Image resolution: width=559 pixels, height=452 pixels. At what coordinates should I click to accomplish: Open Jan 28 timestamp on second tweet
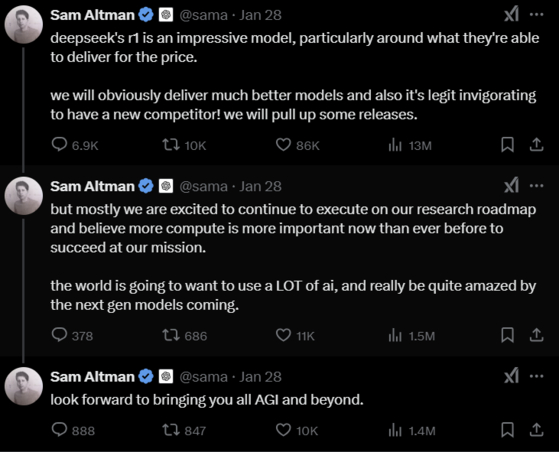tap(260, 186)
